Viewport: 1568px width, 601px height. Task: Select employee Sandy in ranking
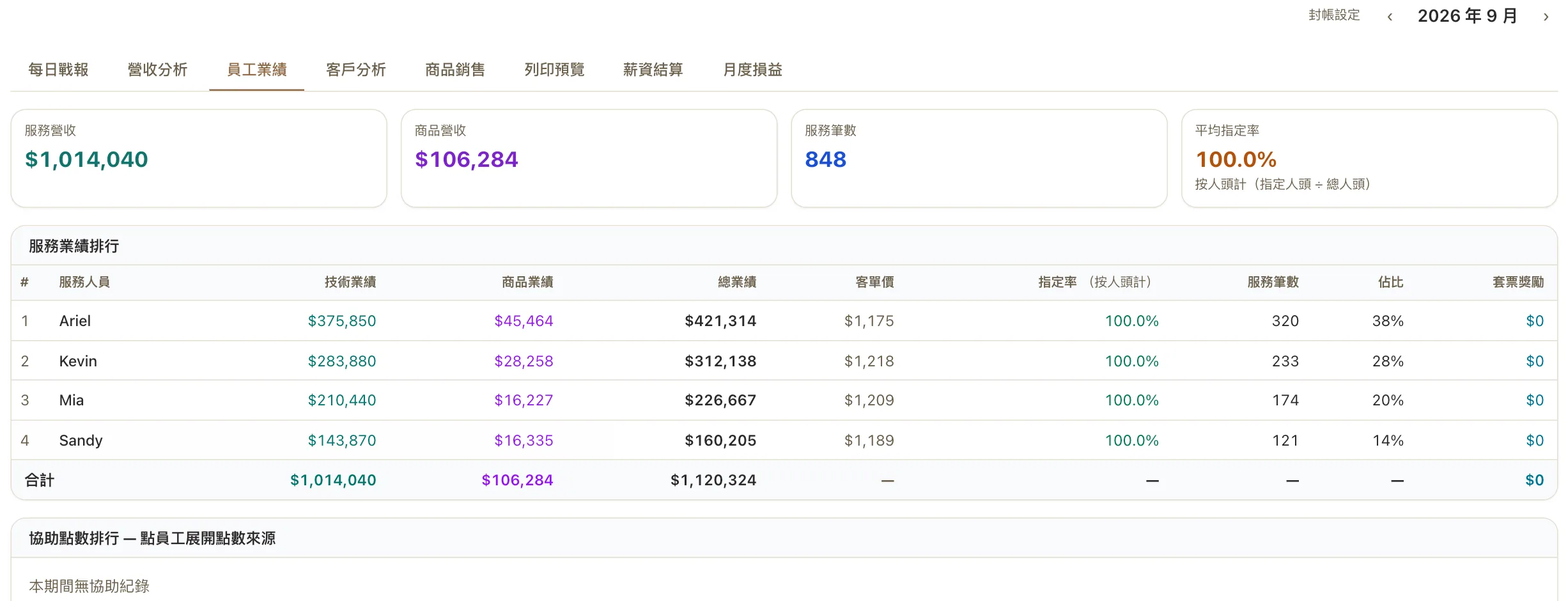tap(81, 441)
